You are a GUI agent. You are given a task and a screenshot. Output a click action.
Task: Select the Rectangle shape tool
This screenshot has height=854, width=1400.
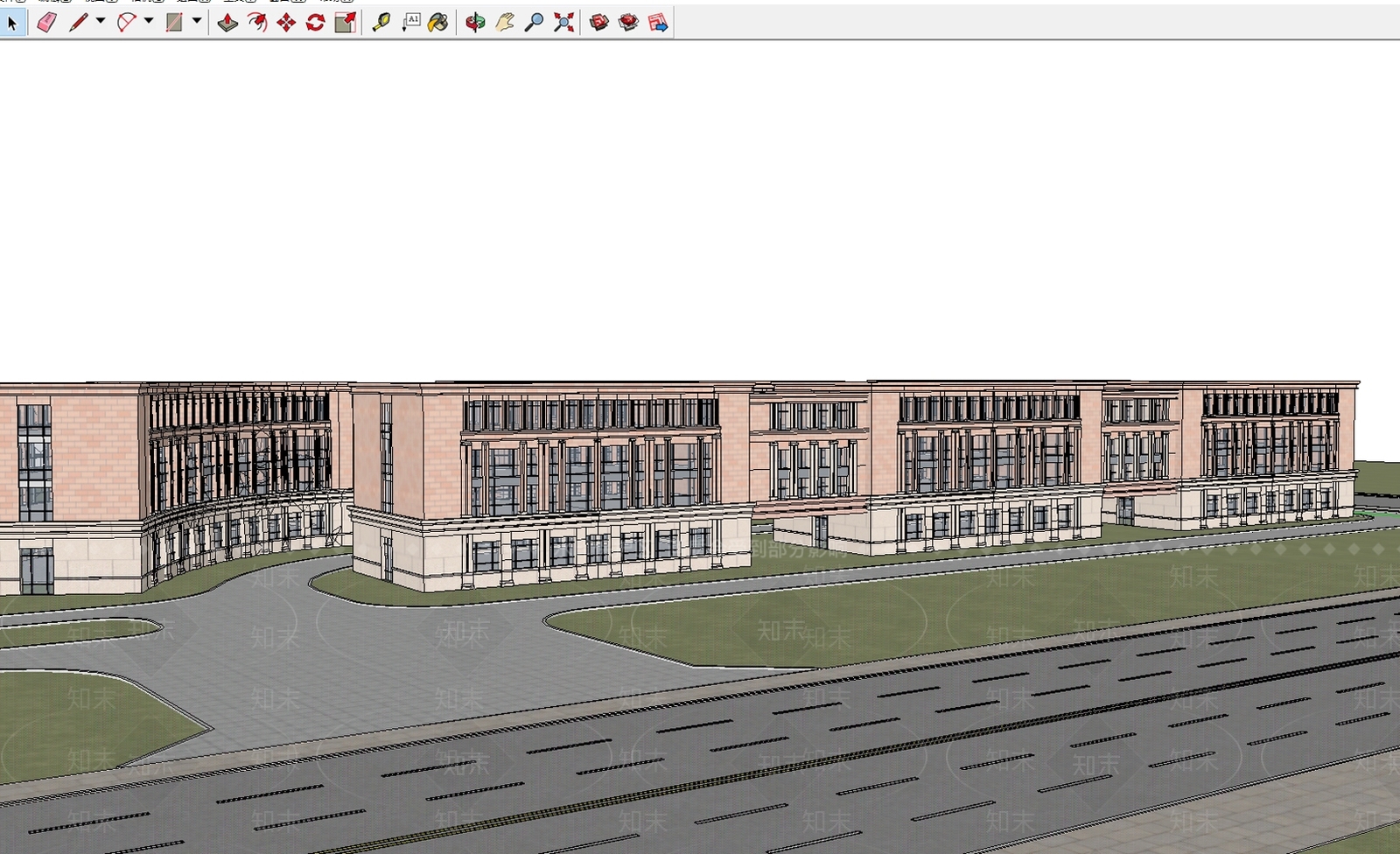pos(175,23)
